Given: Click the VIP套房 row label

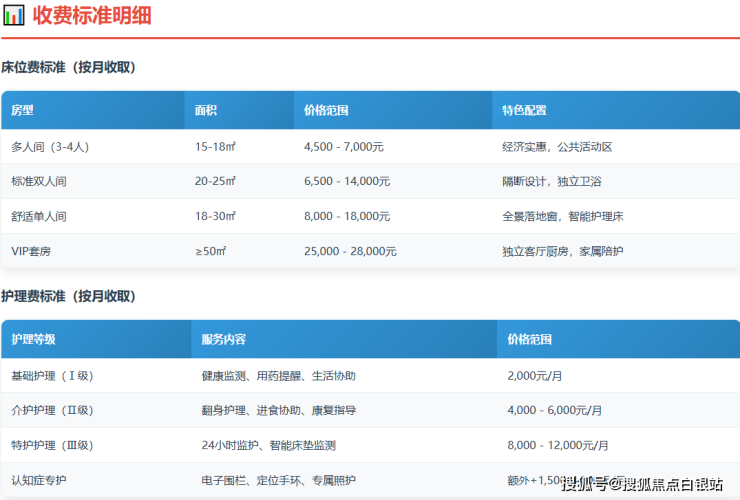Looking at the screenshot, I should pyautogui.click(x=31, y=251).
